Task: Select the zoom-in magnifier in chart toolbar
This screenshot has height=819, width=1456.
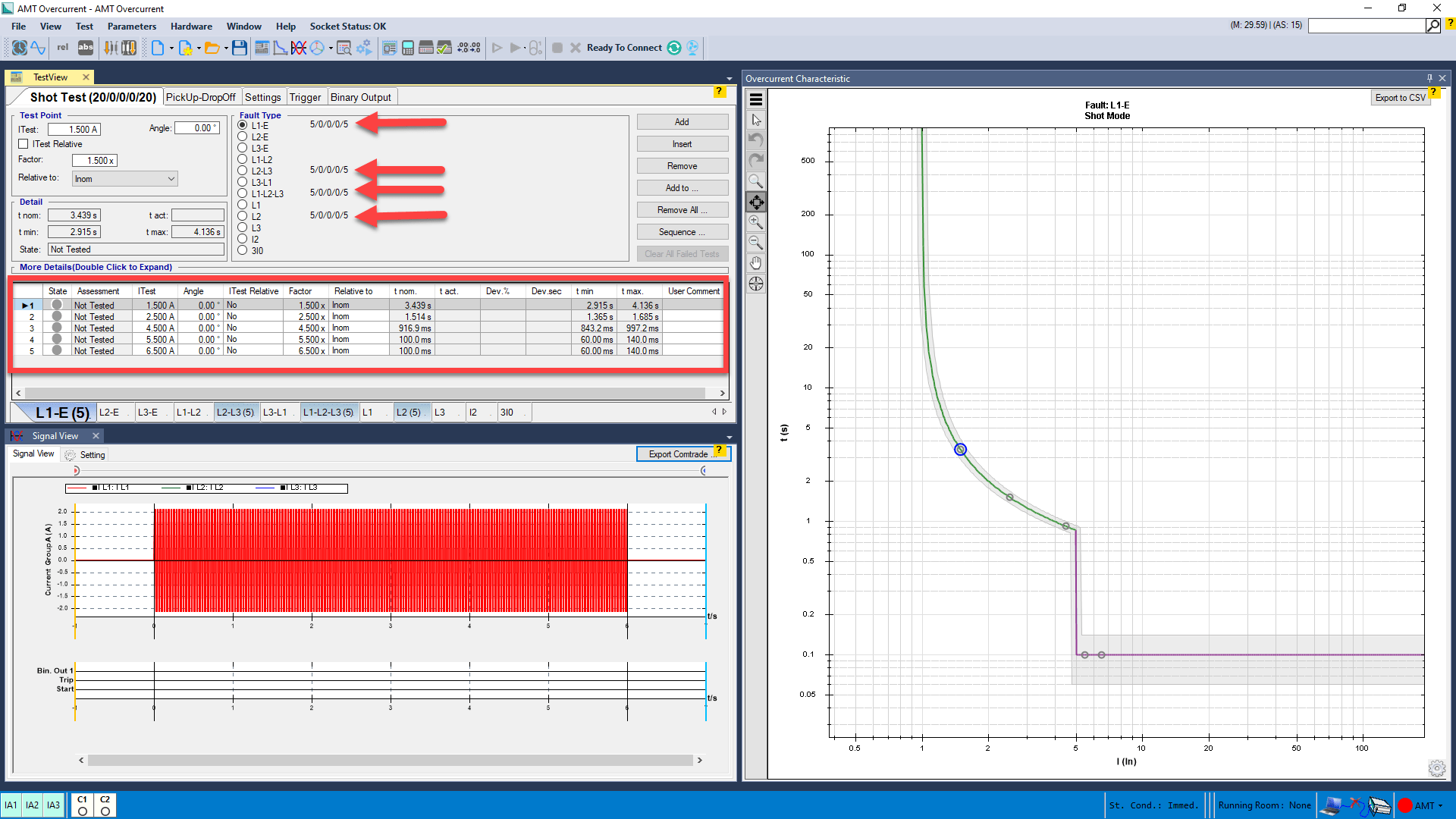Action: 756,222
